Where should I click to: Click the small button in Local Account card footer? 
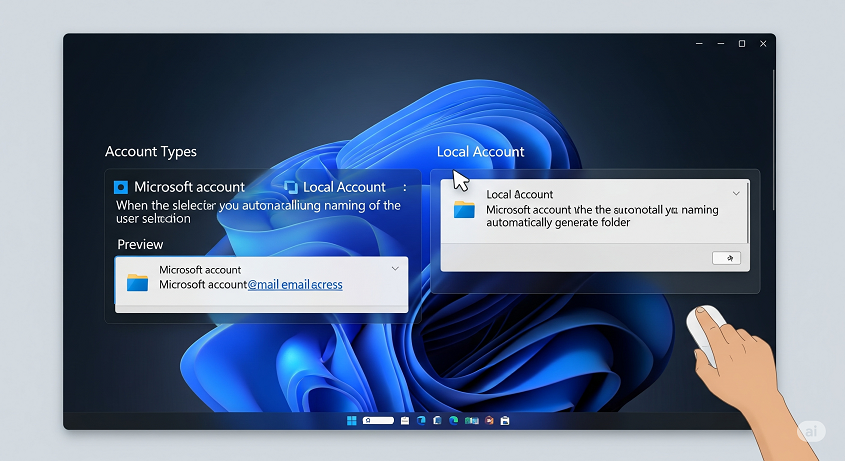click(x=726, y=258)
